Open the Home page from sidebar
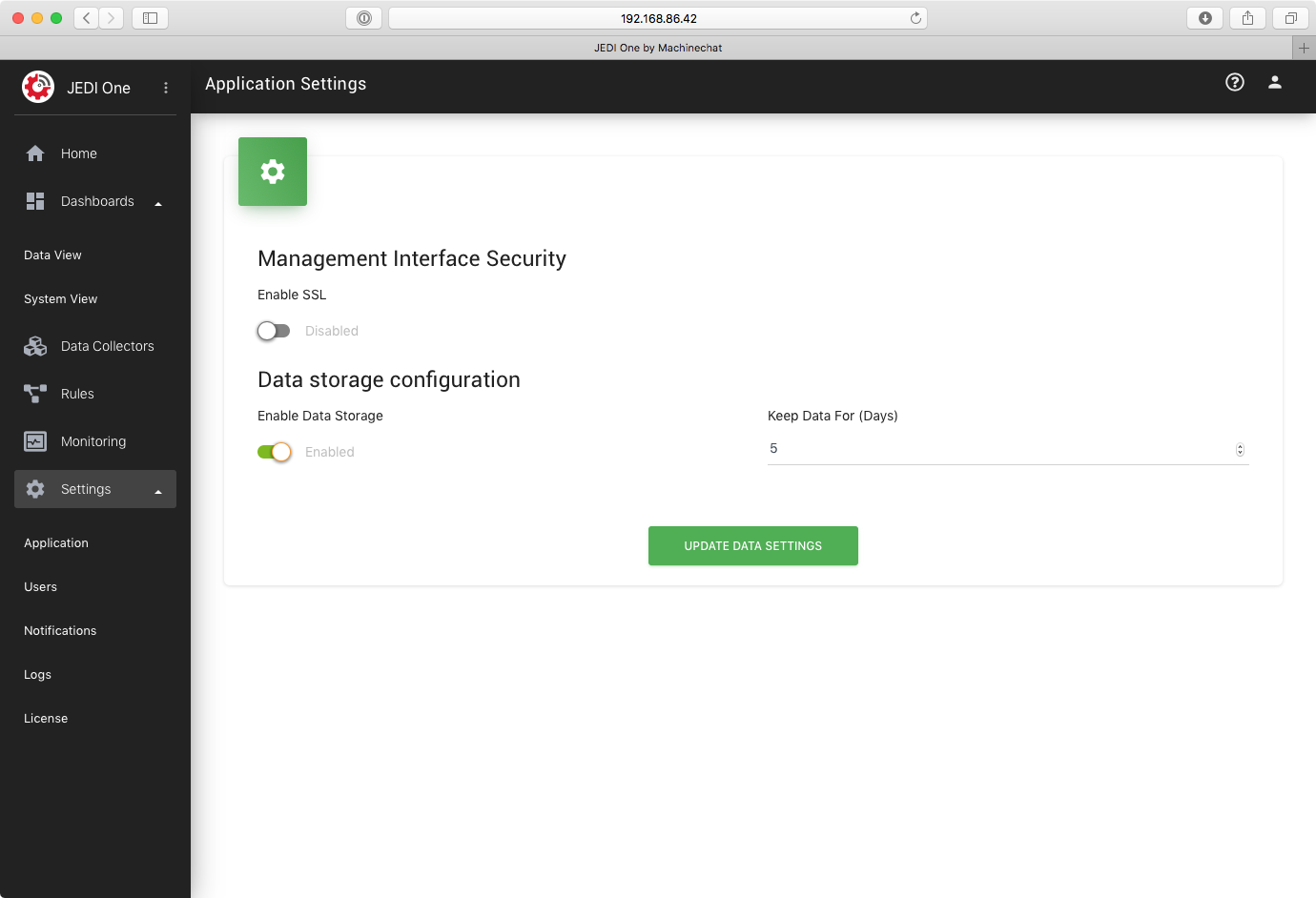 coord(78,153)
